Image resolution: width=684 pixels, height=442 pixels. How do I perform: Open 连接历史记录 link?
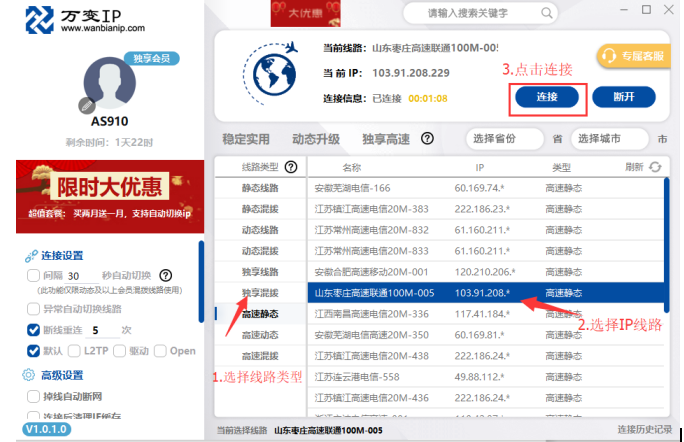(x=645, y=430)
